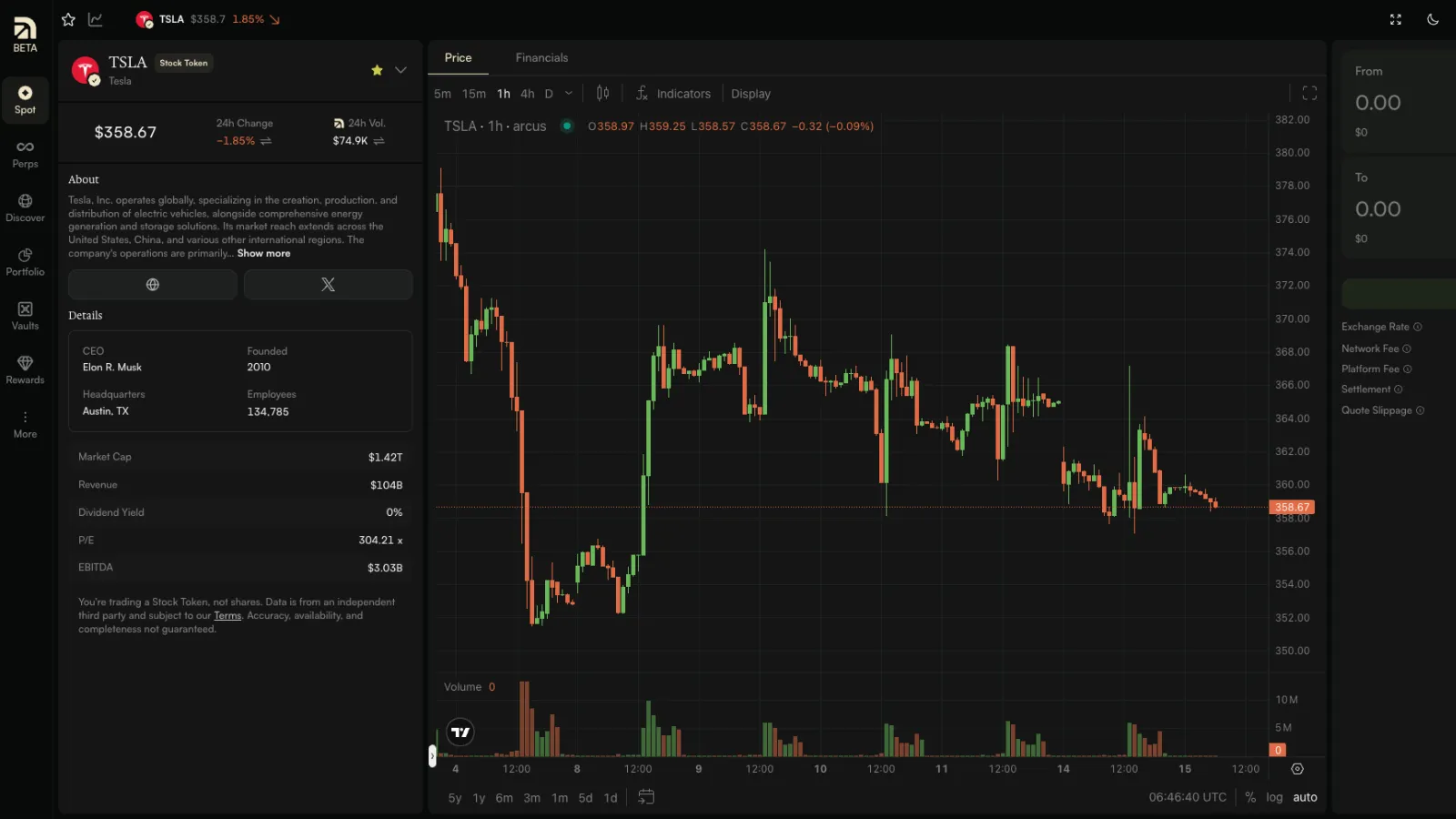Image resolution: width=1456 pixels, height=819 pixels.
Task: Select the 4h timeframe
Action: [527, 94]
